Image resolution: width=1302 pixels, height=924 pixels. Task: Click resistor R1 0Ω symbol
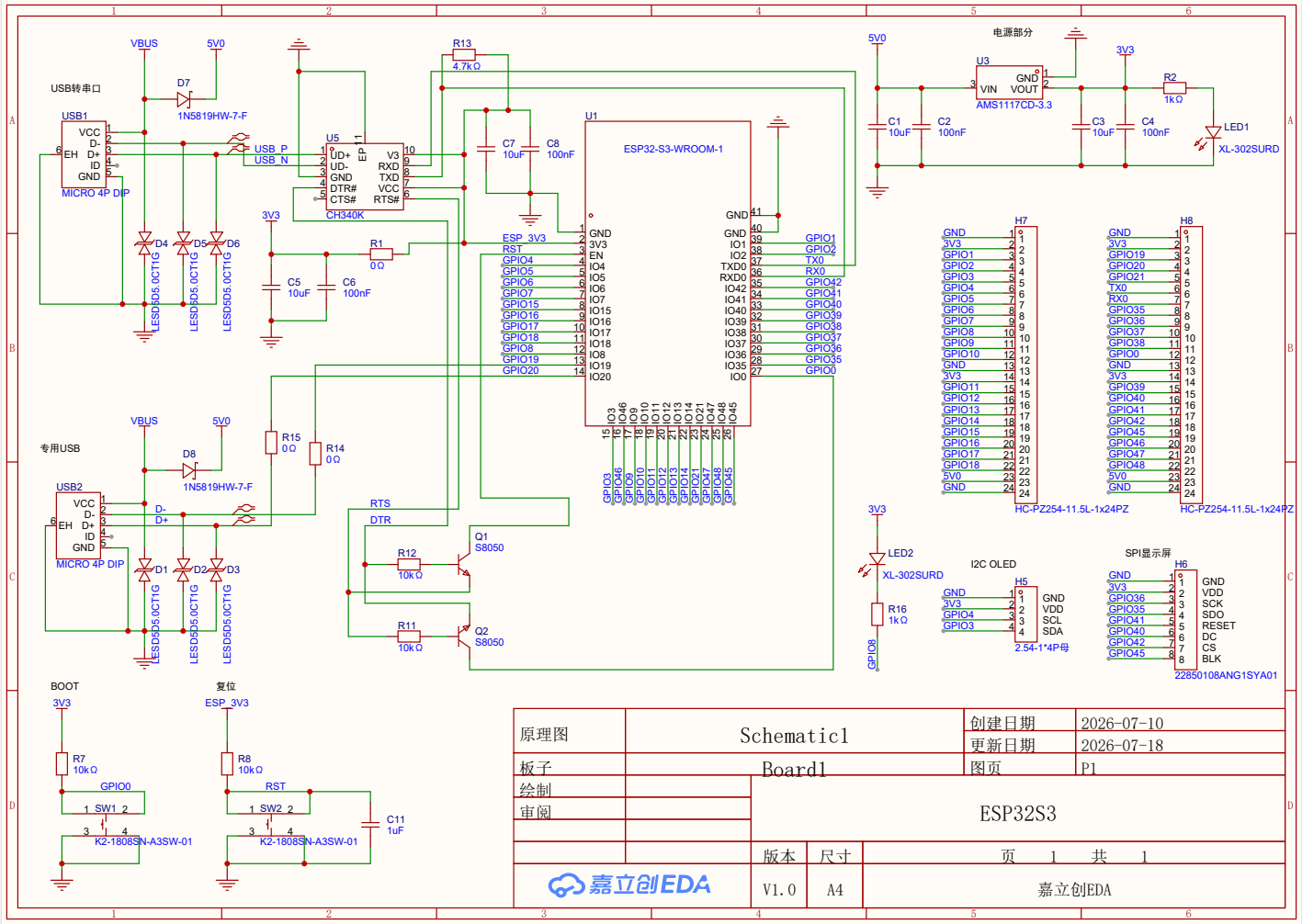click(x=380, y=254)
